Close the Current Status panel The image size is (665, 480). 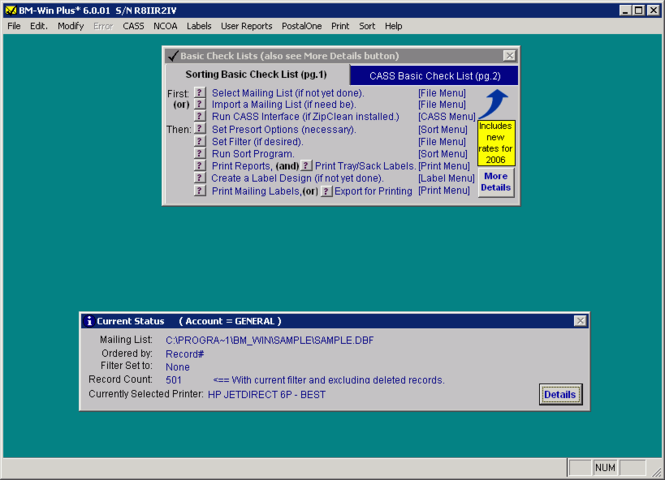(x=580, y=321)
